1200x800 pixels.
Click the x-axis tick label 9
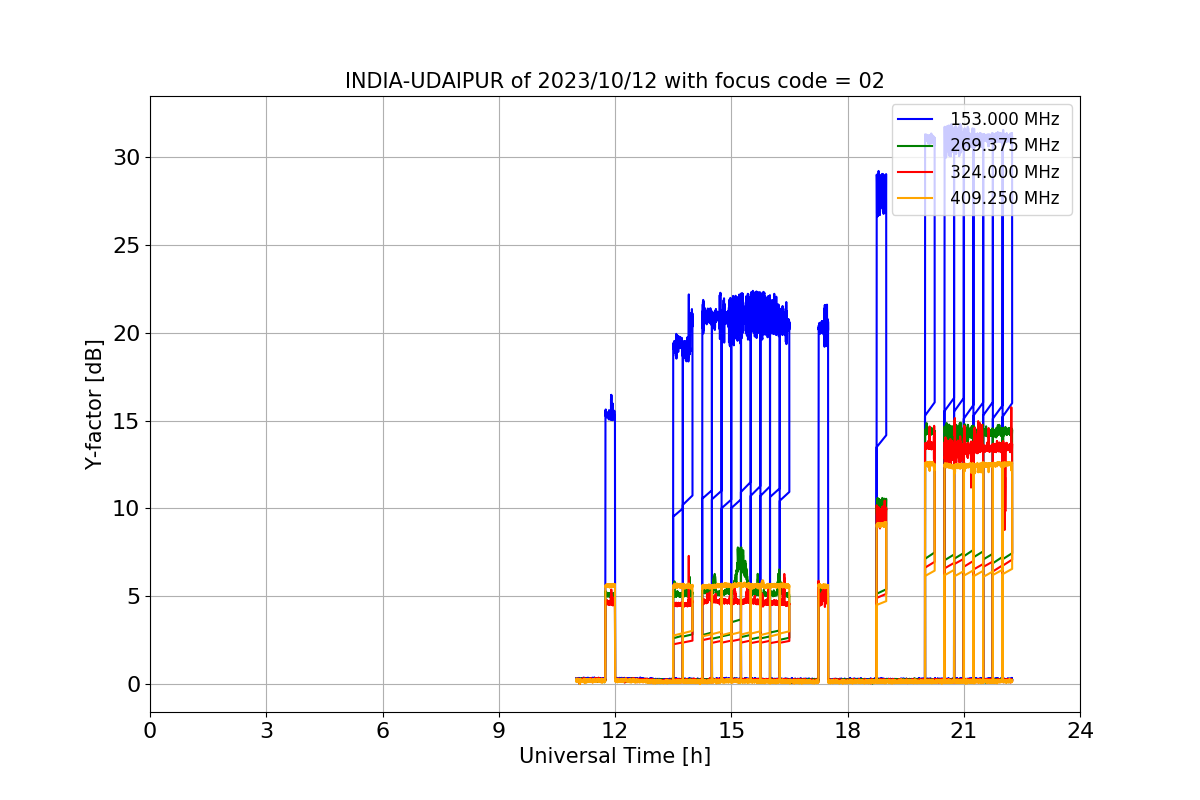(x=499, y=730)
